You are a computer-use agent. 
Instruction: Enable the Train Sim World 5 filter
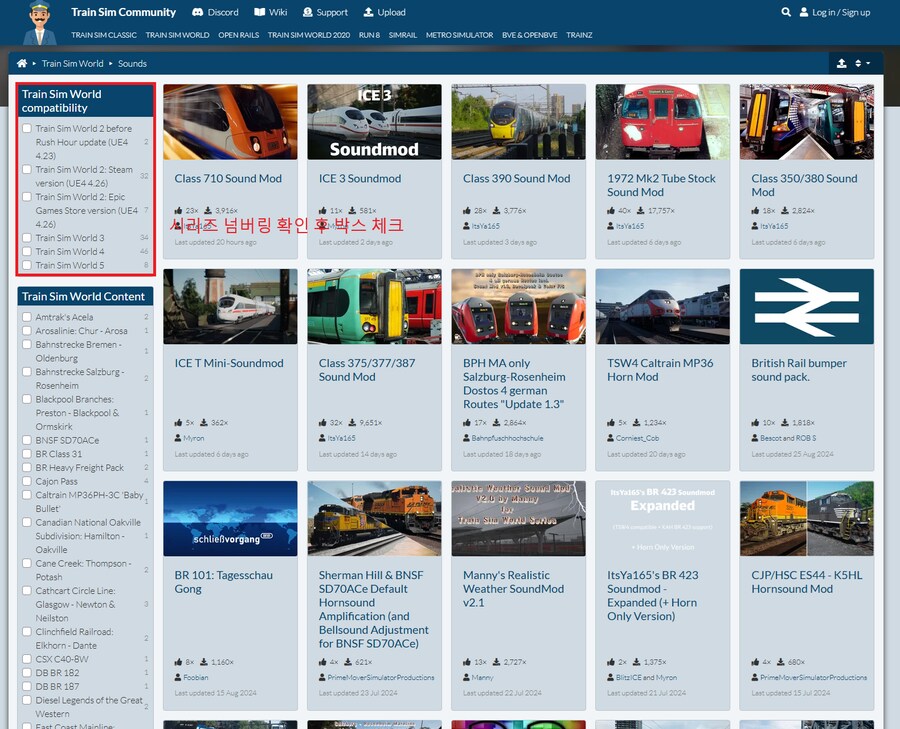[27, 266]
